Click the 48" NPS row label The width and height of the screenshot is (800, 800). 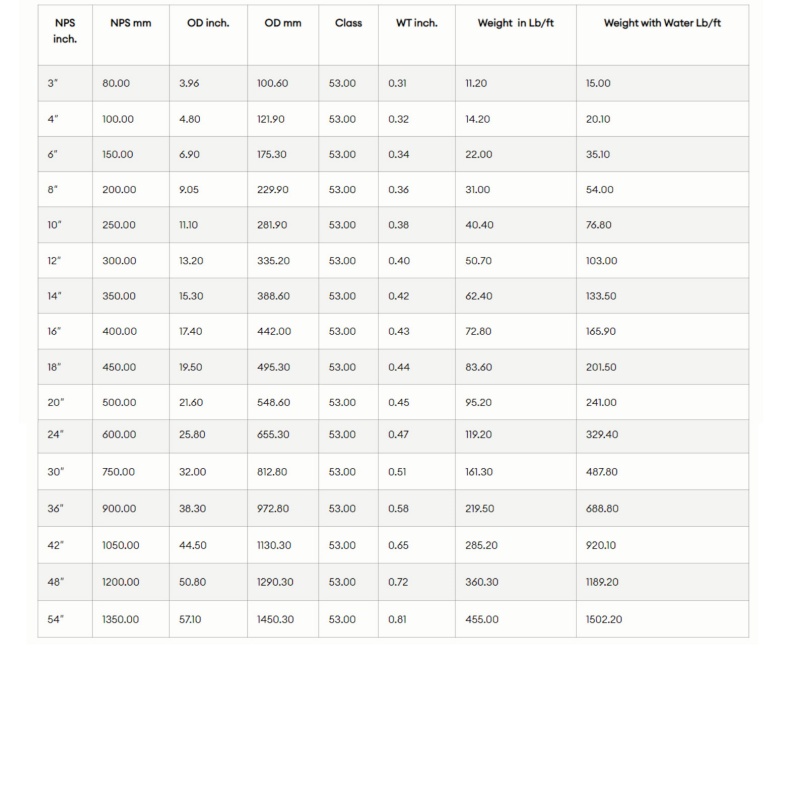(56, 582)
